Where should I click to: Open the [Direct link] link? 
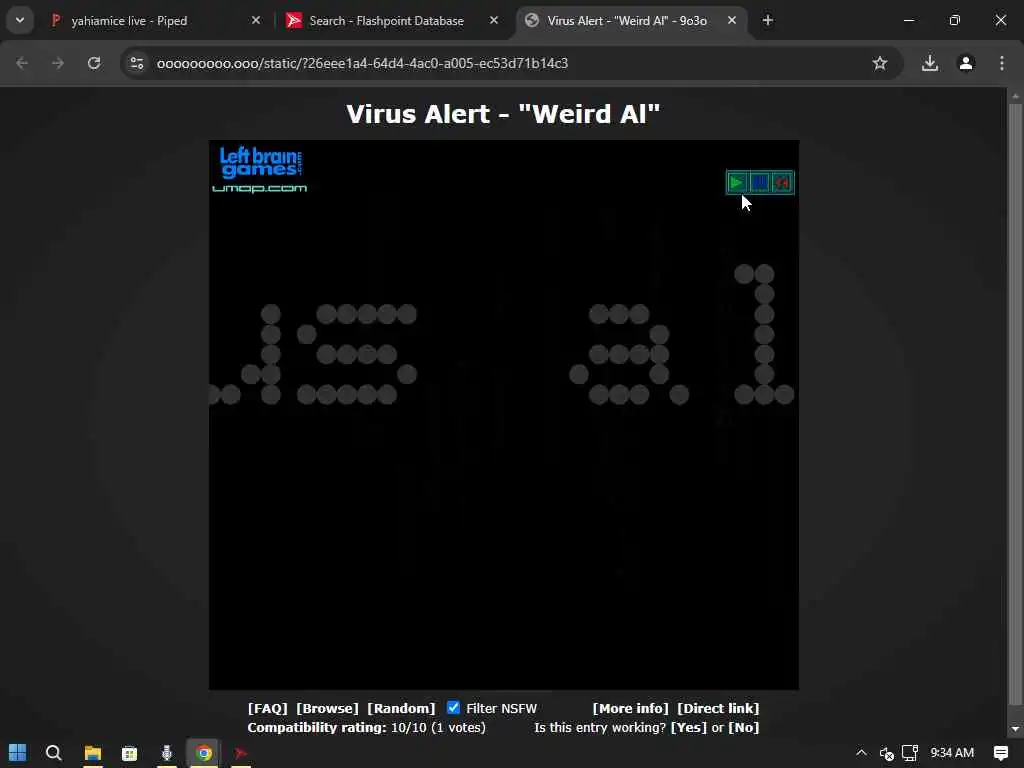coord(718,709)
